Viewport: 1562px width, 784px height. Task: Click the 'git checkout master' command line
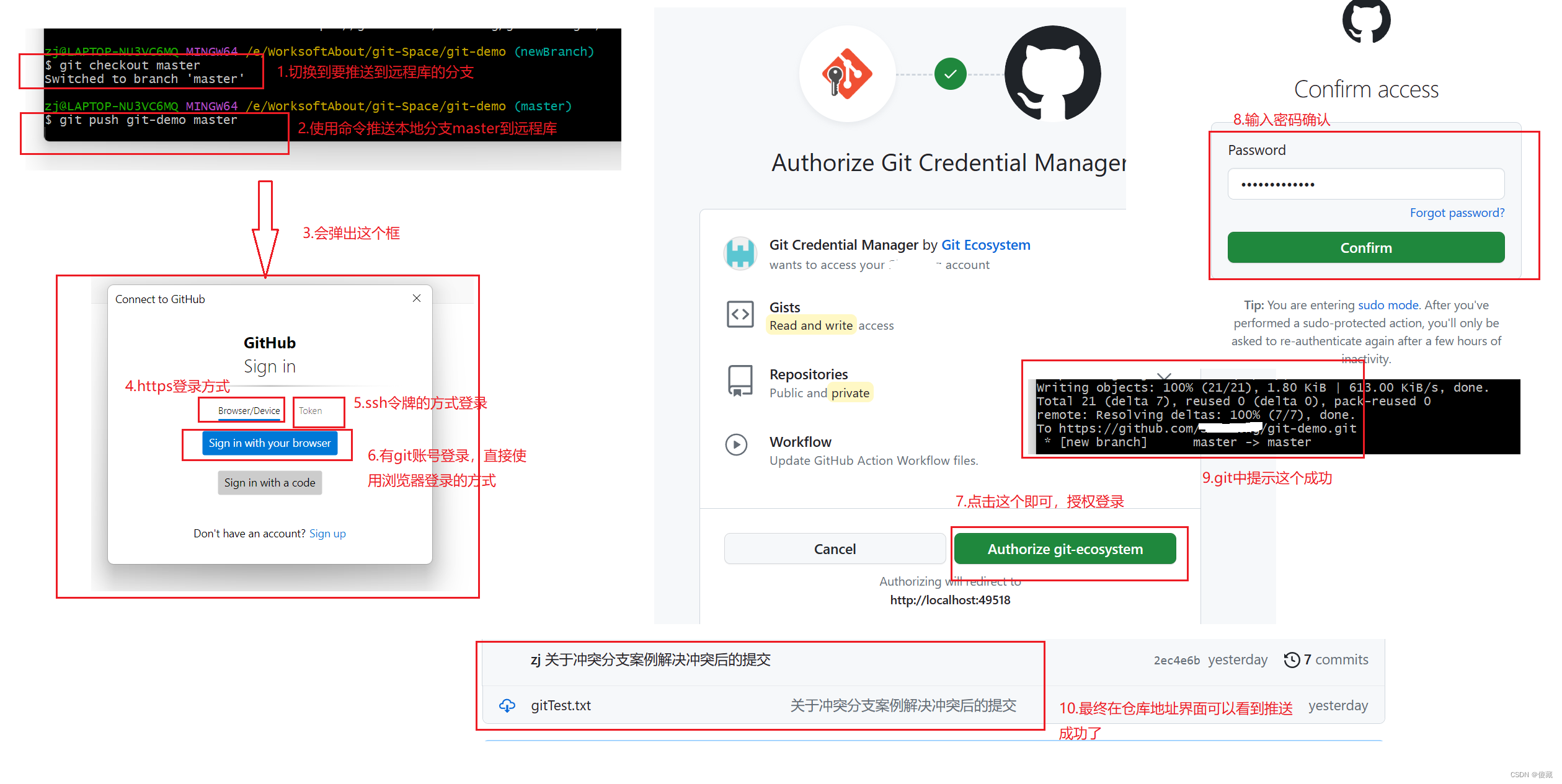click(122, 66)
